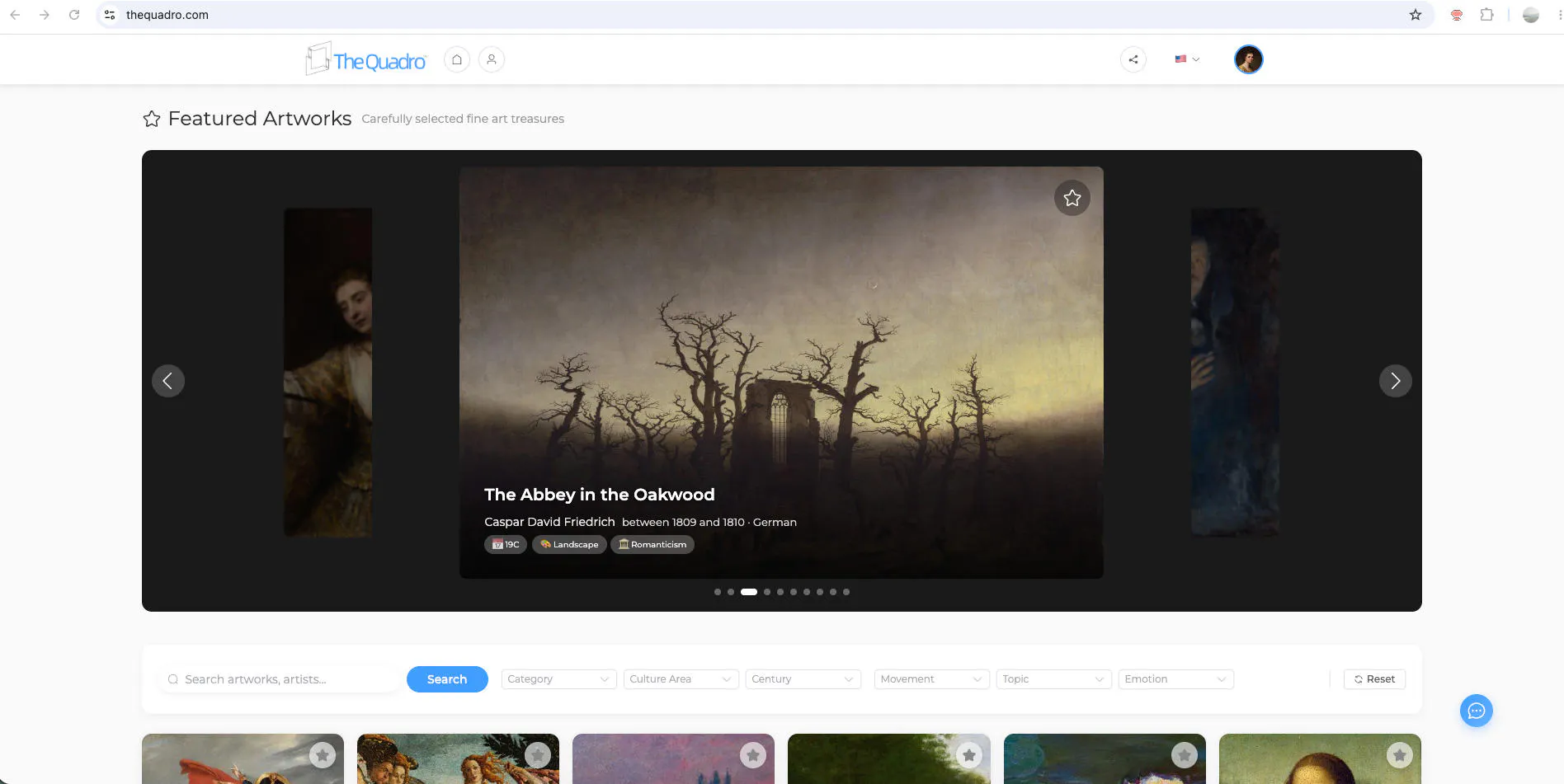Expand the Movement dropdown
The image size is (1564, 784).
pyautogui.click(x=932, y=679)
